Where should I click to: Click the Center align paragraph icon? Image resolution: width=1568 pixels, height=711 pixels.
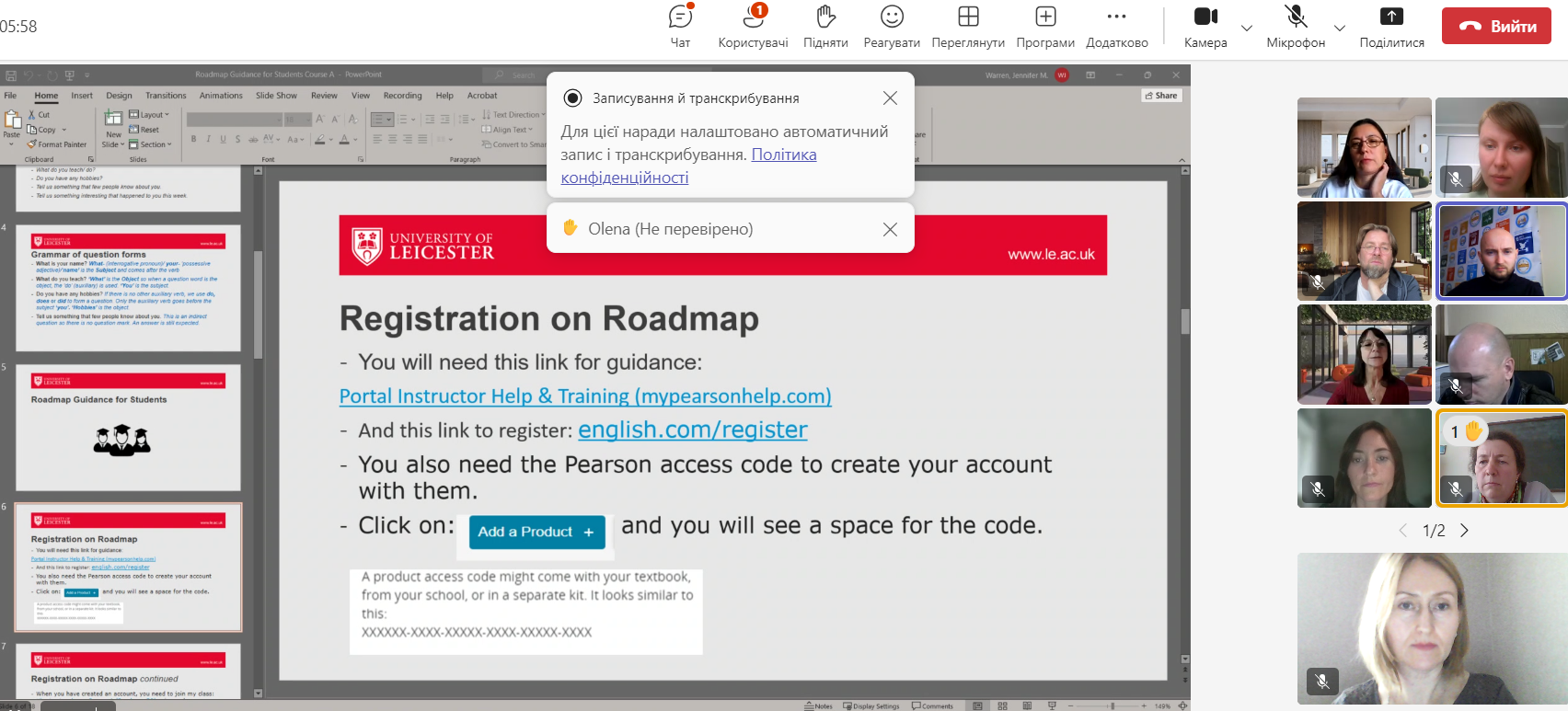pos(392,140)
